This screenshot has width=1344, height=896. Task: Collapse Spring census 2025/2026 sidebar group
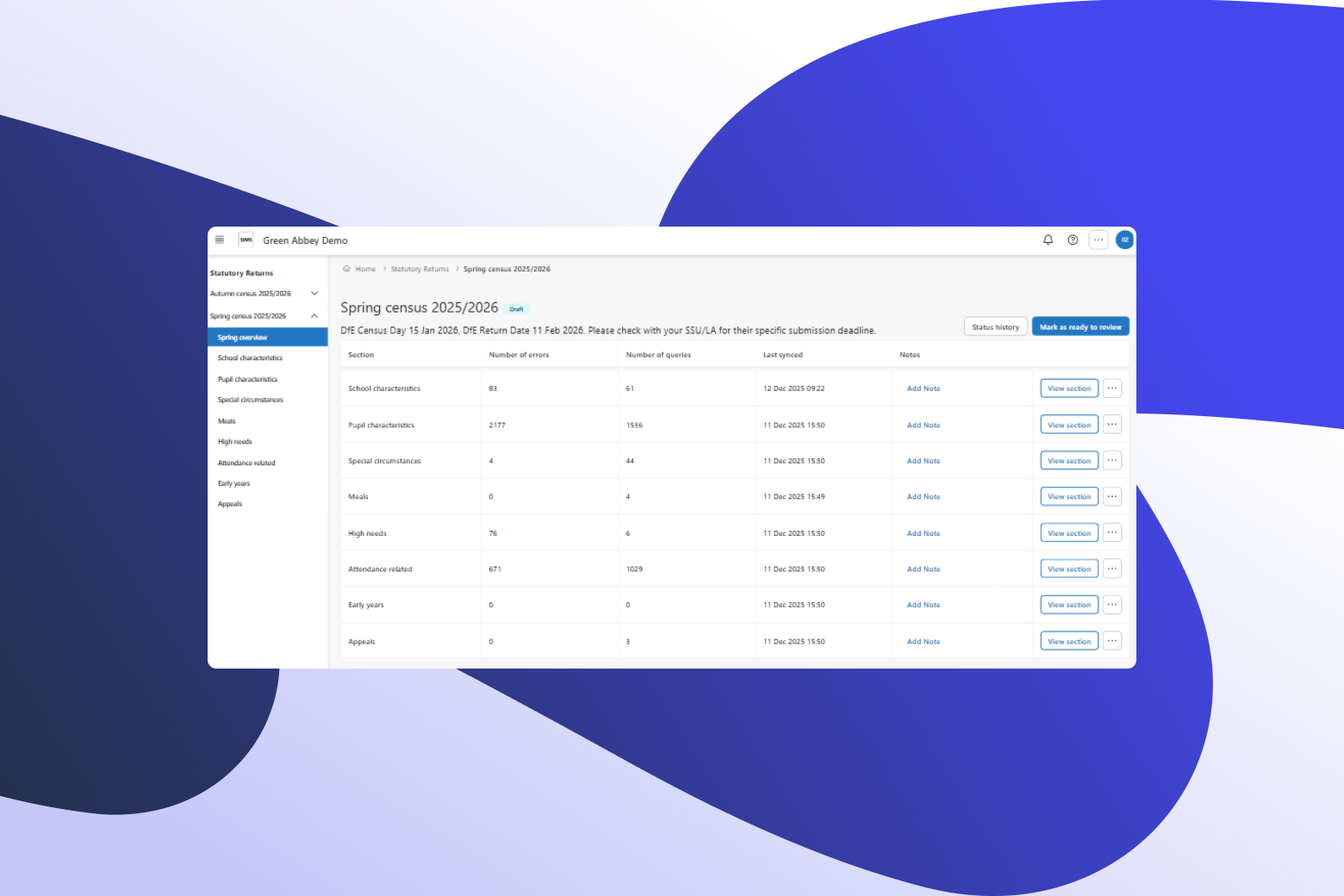(314, 316)
